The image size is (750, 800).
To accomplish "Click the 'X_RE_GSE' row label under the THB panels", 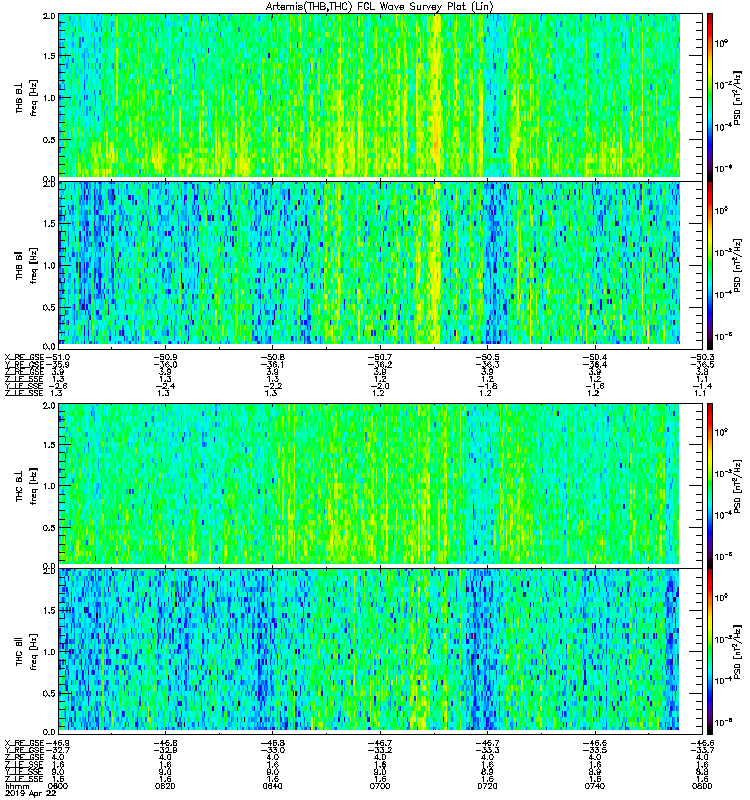I will 24,357.
